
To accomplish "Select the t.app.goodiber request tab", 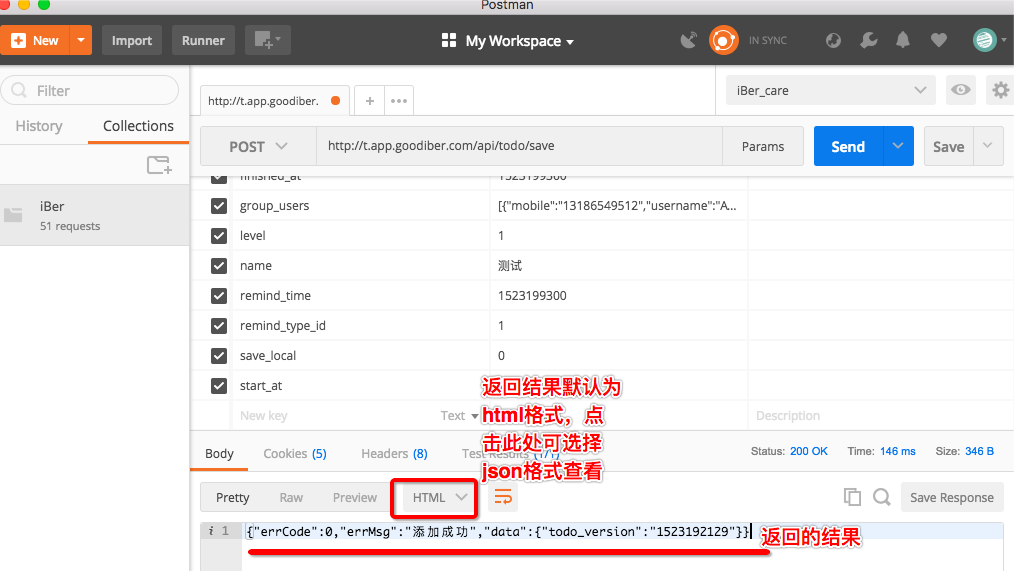I will point(274,101).
